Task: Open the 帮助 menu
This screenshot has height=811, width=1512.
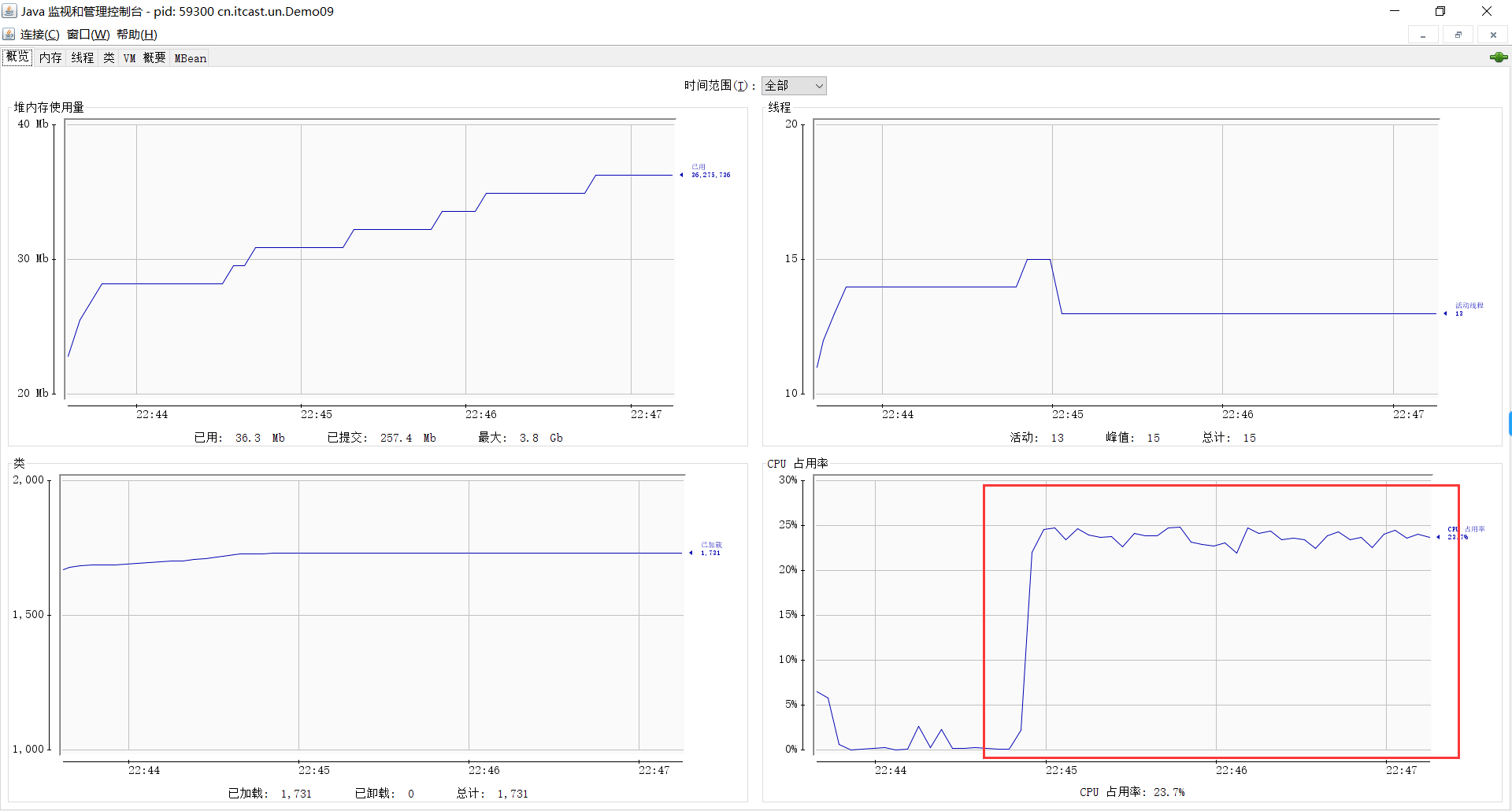Action: coord(137,35)
